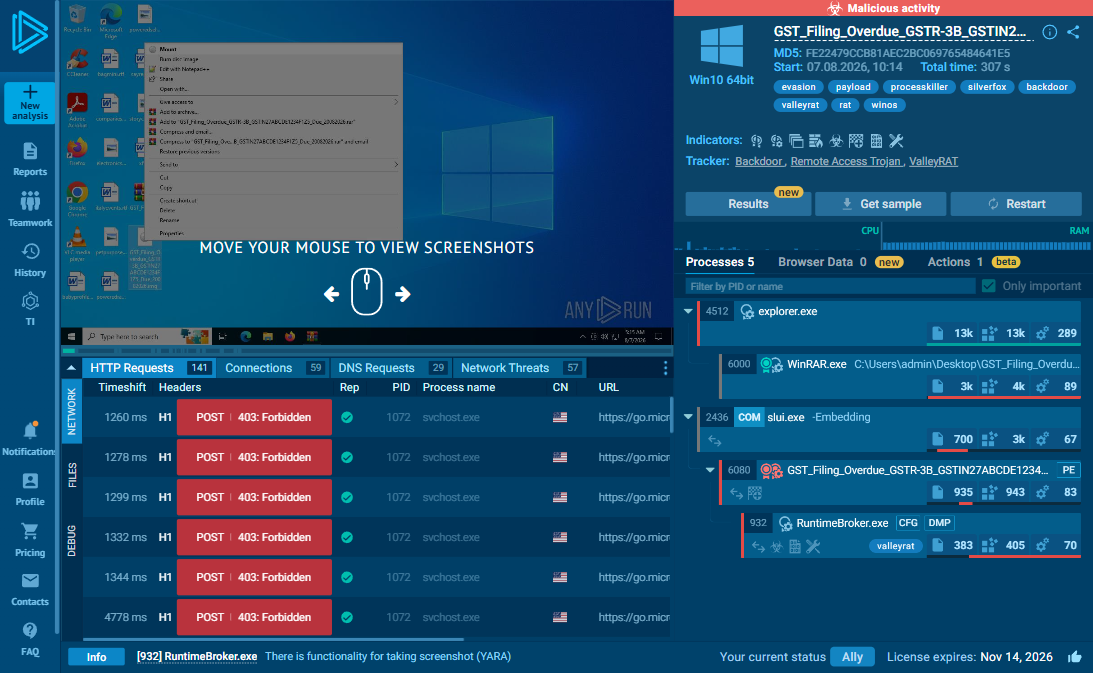The image size is (1093, 673).
Task: Click the horizontal scrollbar under HTTP requests
Action: point(273,639)
